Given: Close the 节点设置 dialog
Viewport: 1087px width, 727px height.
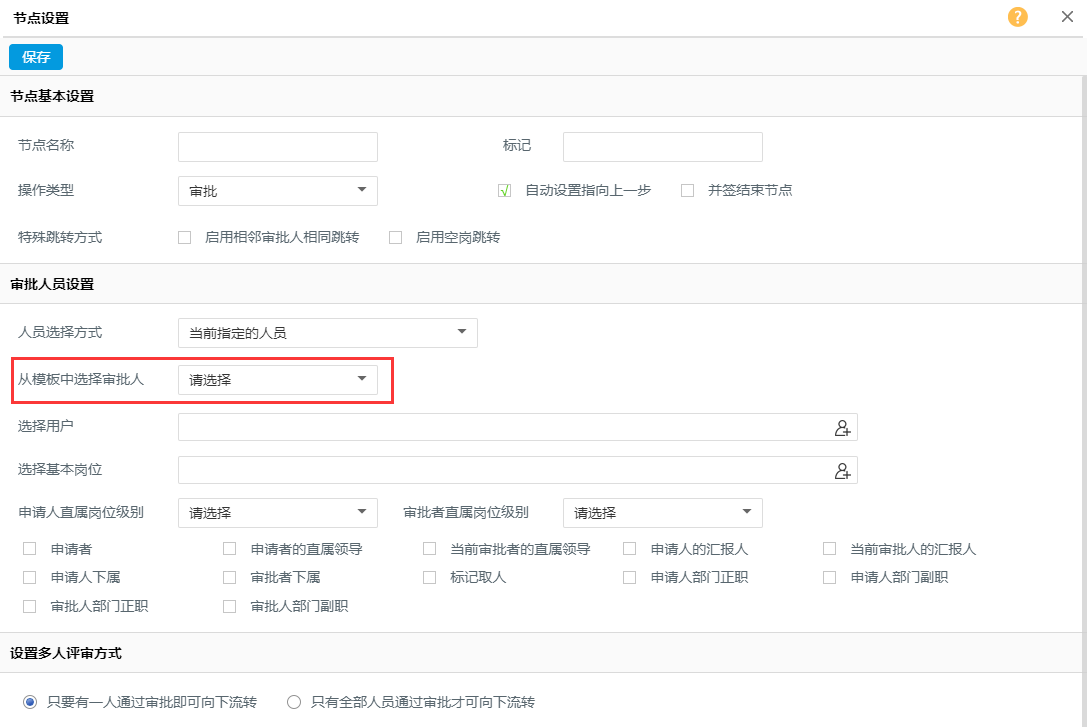Looking at the screenshot, I should click(1067, 17).
